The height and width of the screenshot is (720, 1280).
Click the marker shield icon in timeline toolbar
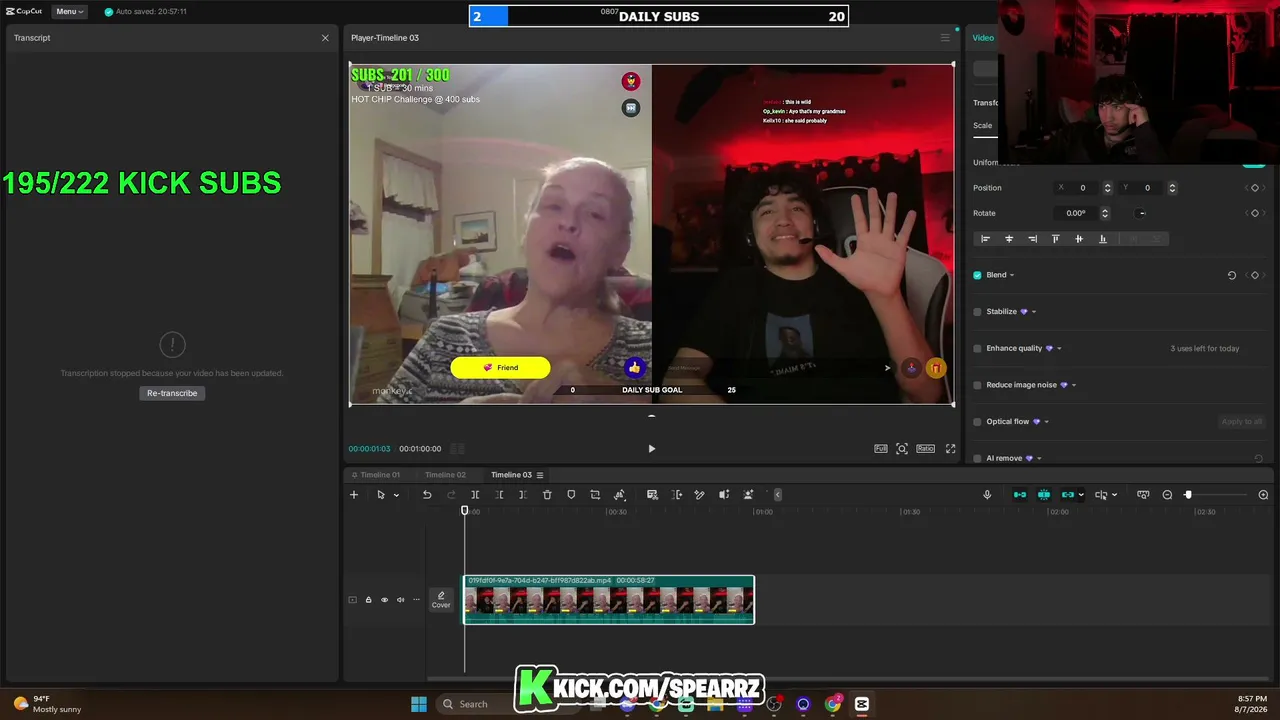(571, 495)
